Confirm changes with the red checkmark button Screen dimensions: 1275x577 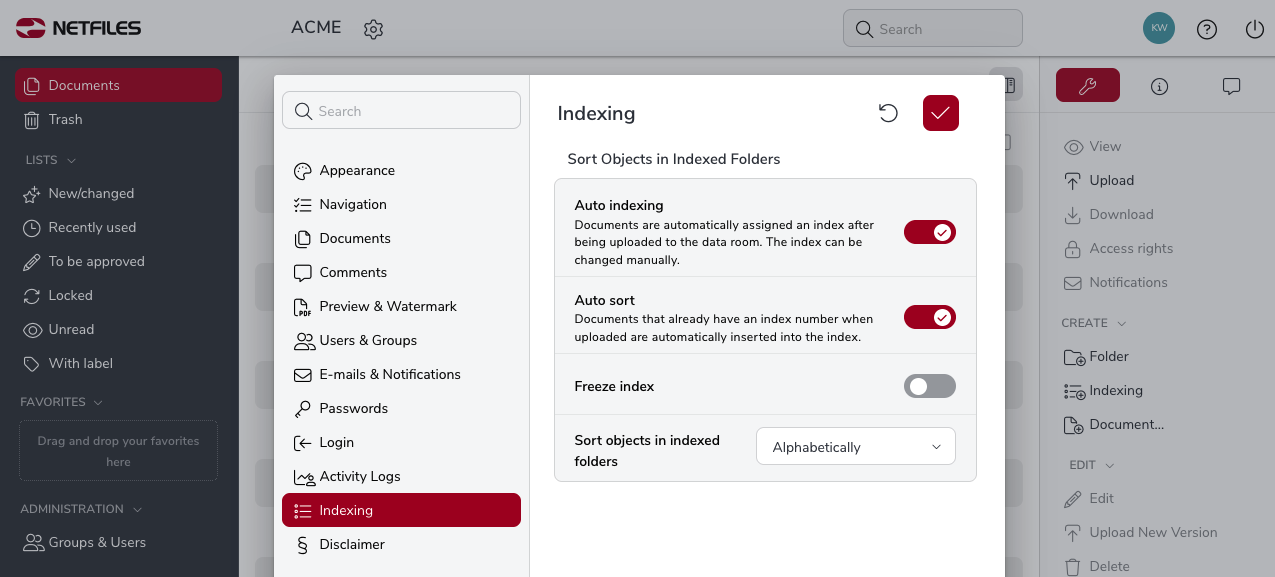coord(941,113)
